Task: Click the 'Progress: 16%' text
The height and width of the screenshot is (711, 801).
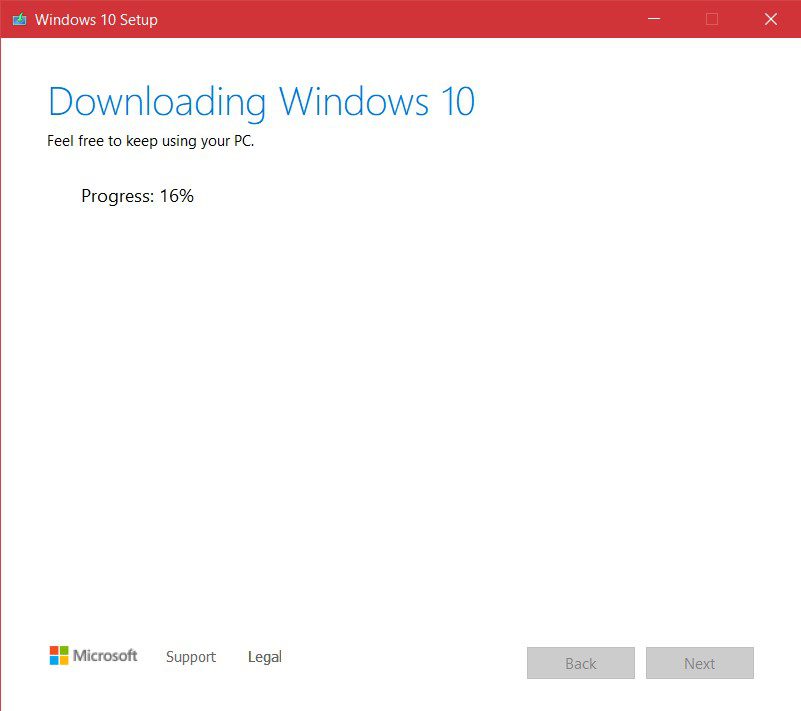Action: click(137, 196)
